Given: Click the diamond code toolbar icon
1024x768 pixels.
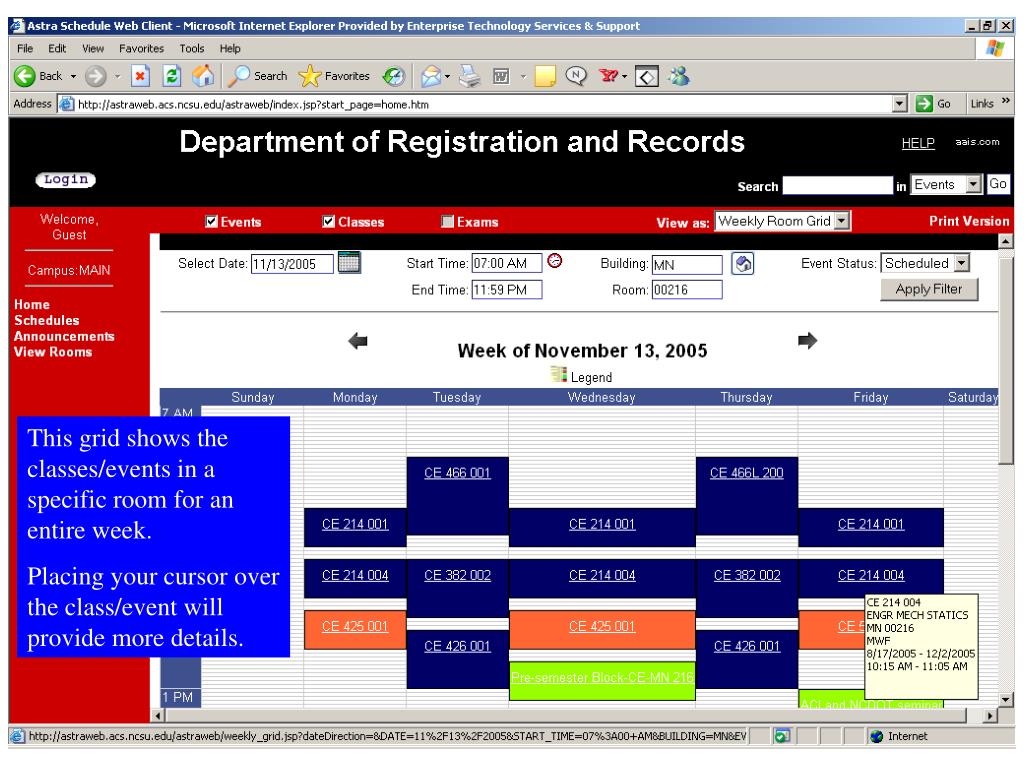Looking at the screenshot, I should point(647,77).
